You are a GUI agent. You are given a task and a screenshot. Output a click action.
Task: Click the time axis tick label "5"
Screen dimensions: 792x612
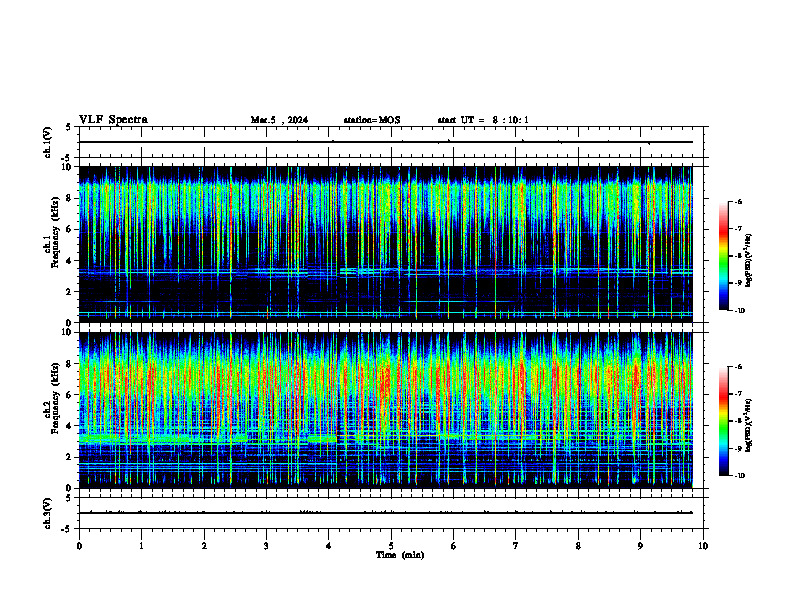[x=391, y=546]
